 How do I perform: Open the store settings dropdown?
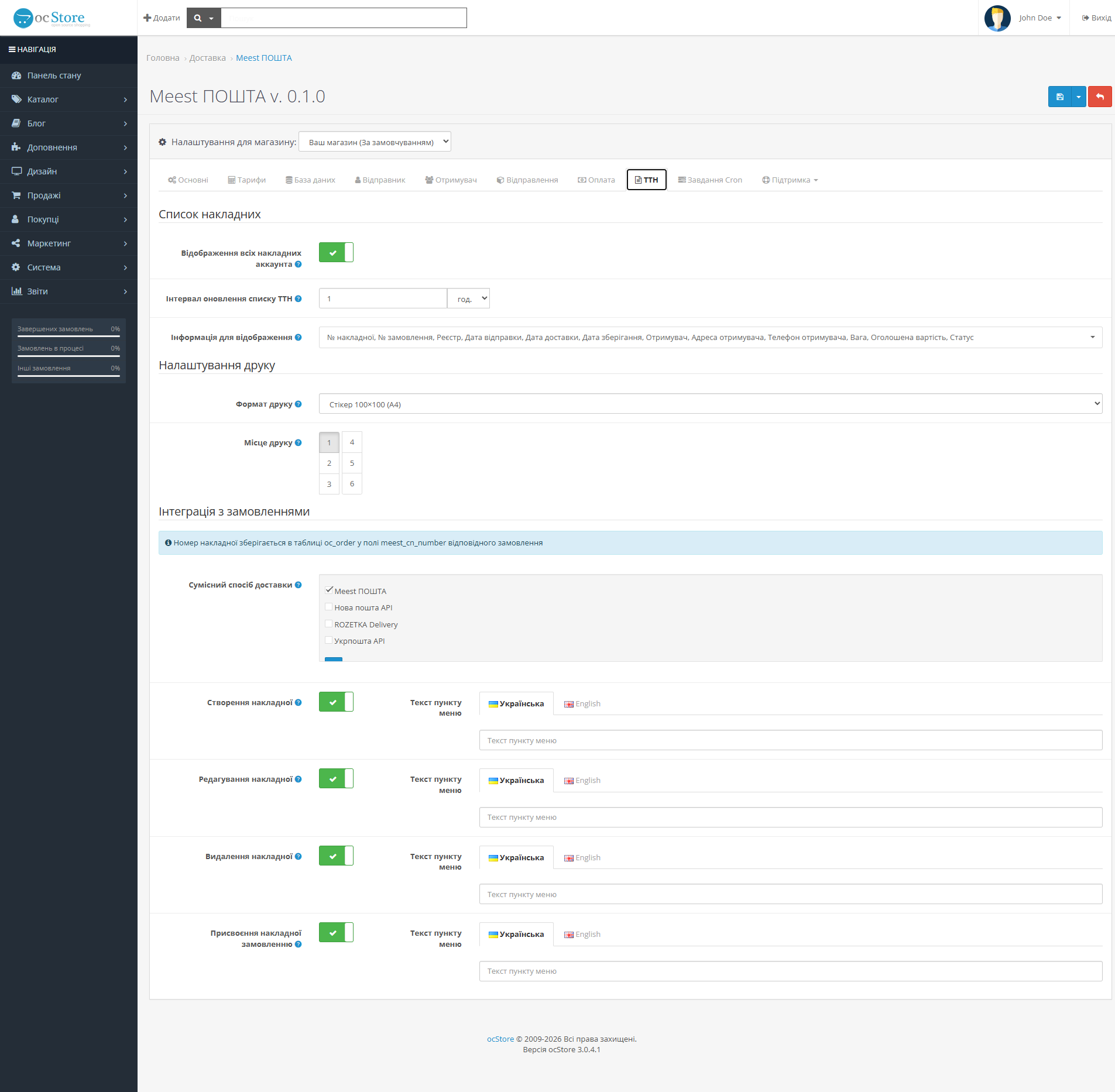(x=375, y=142)
